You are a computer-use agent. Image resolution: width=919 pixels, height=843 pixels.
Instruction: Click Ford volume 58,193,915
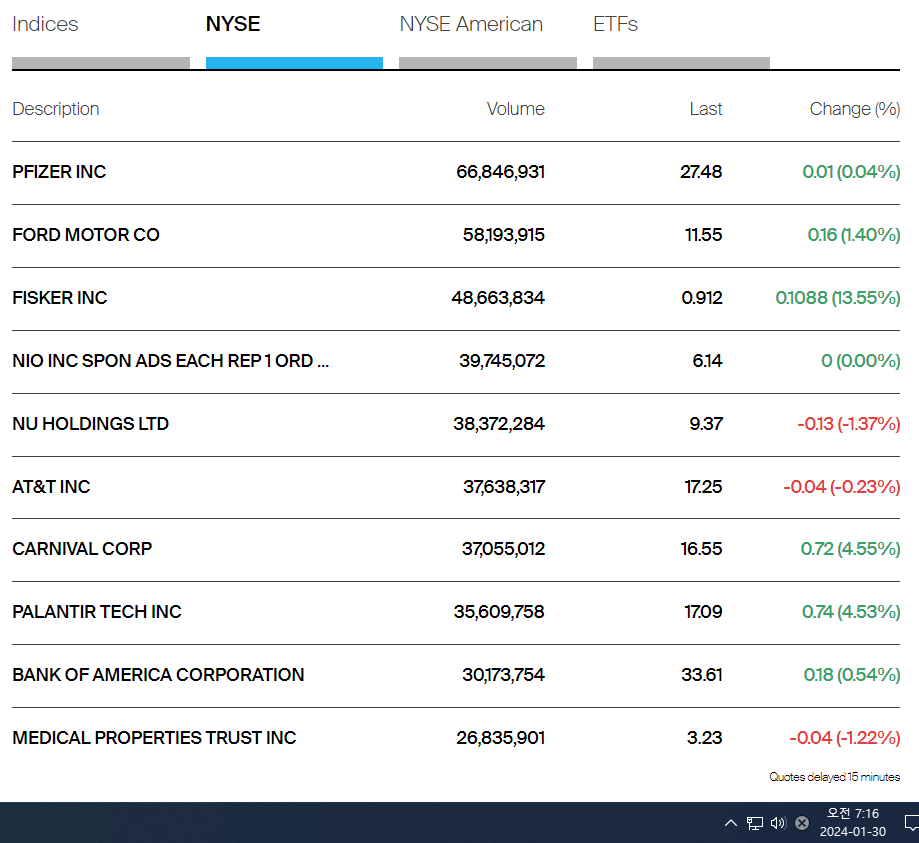click(x=503, y=235)
